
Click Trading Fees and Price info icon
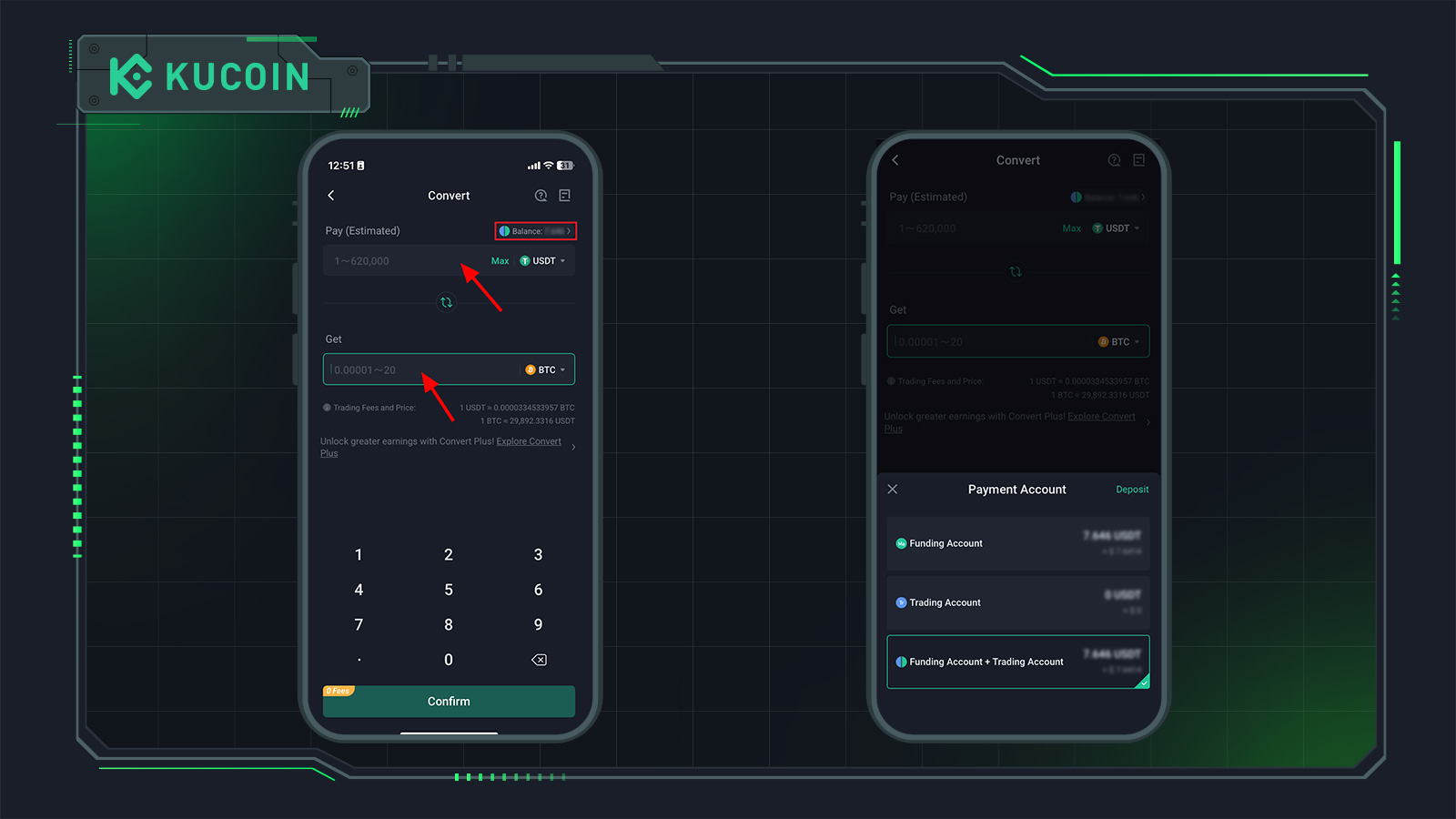click(x=327, y=408)
